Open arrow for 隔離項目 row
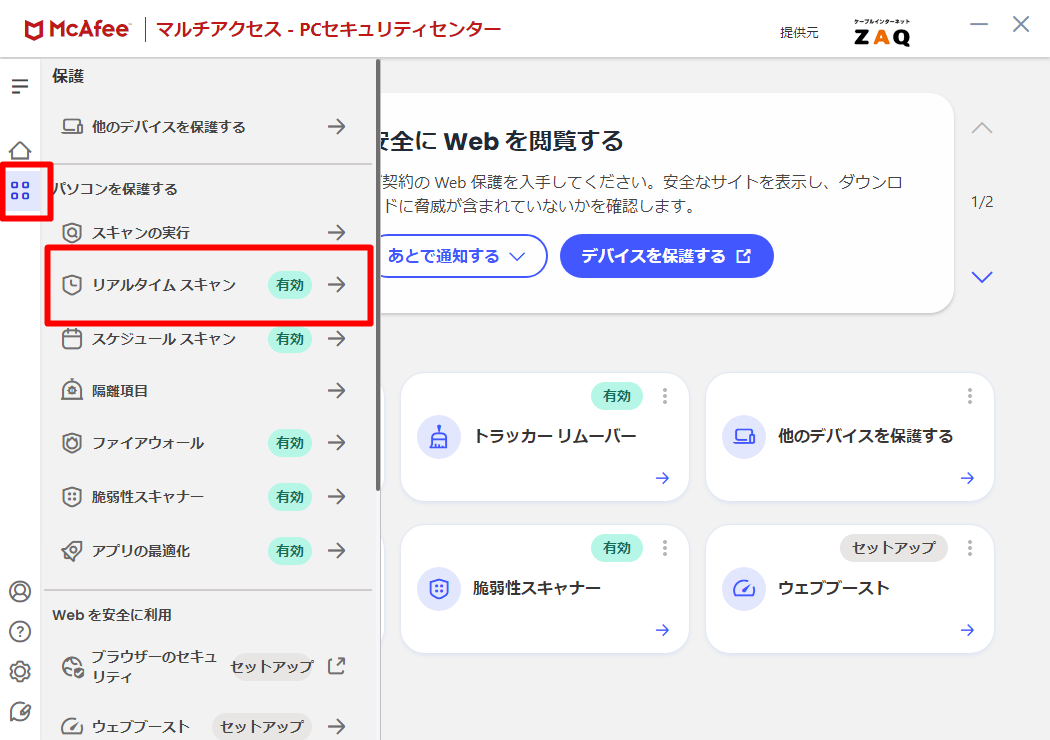1050x740 pixels. pos(336,390)
